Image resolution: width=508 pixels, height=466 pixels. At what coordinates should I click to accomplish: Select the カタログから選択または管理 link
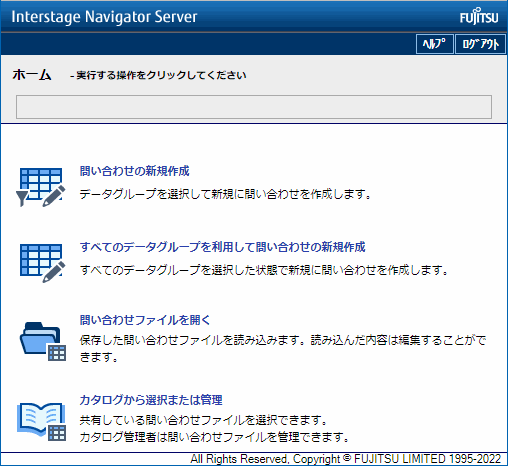(x=151, y=400)
